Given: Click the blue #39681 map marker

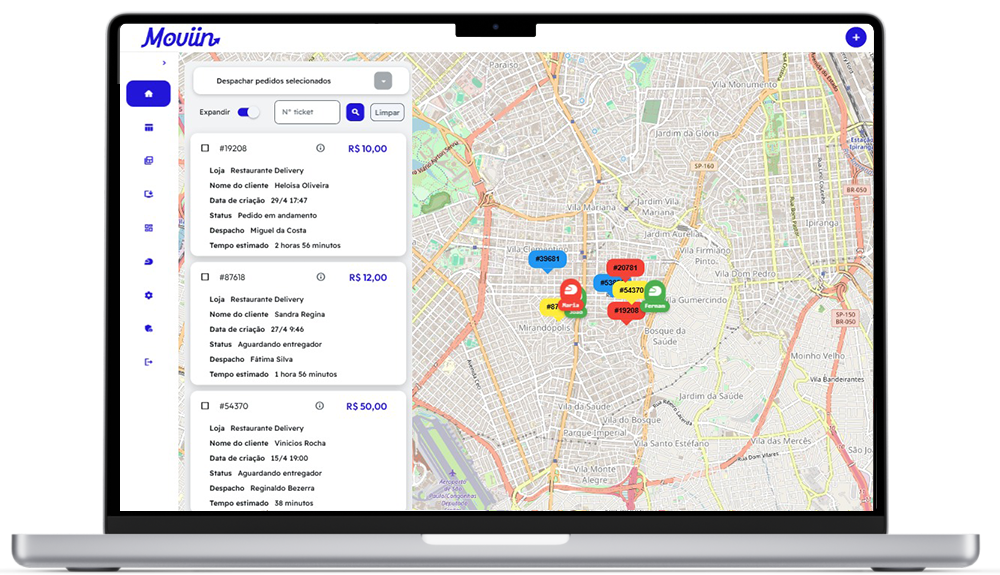Looking at the screenshot, I should [x=547, y=260].
